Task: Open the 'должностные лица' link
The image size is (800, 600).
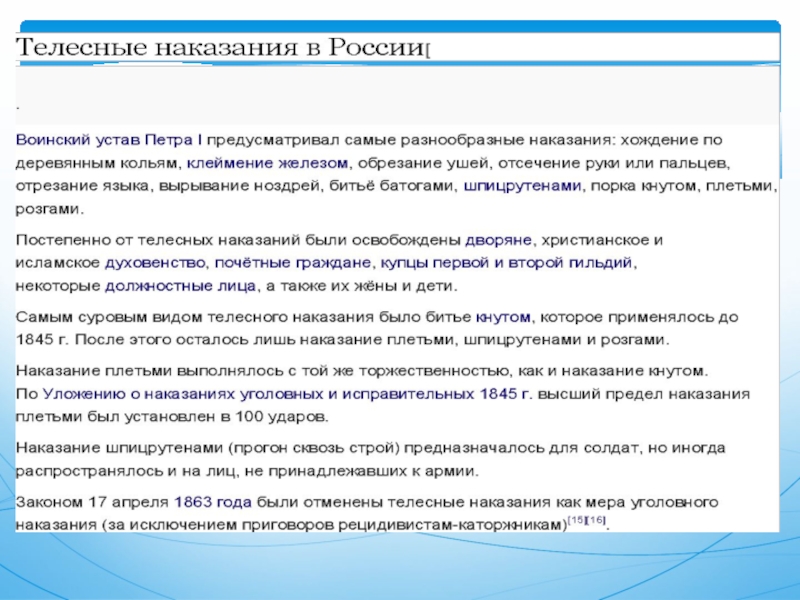Action: pyautogui.click(x=180, y=286)
